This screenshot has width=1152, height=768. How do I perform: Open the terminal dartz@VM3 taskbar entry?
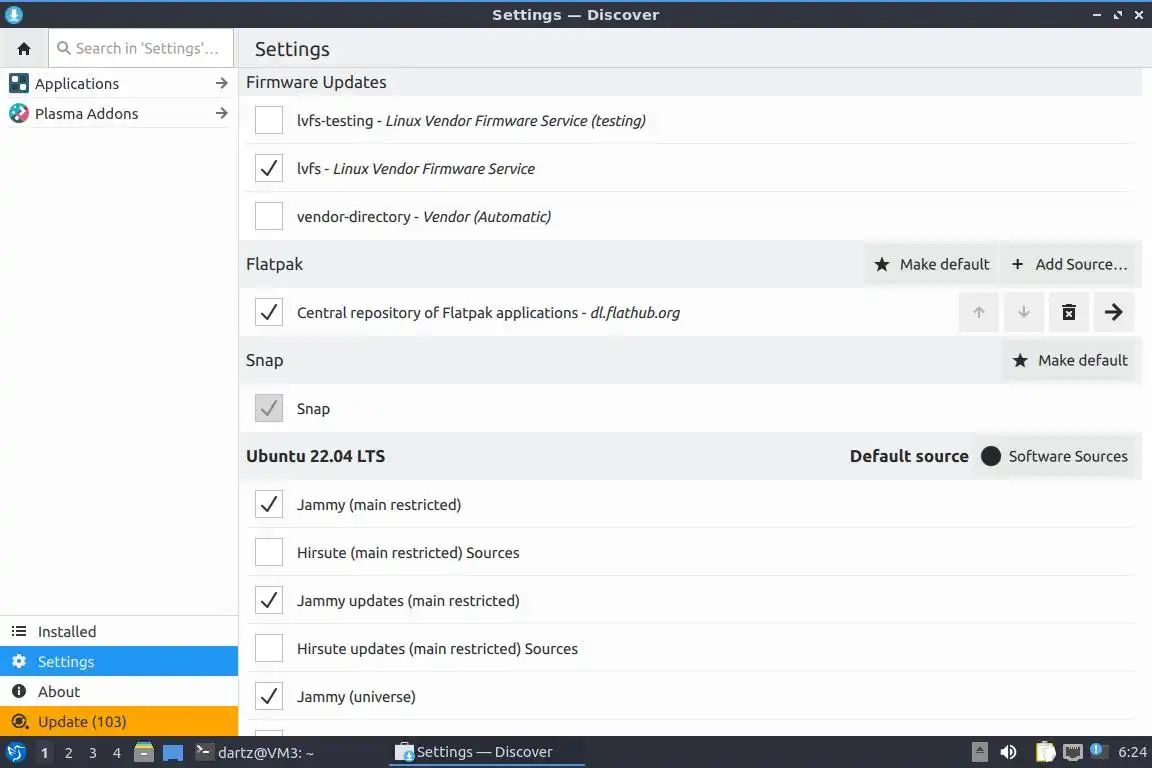click(255, 752)
